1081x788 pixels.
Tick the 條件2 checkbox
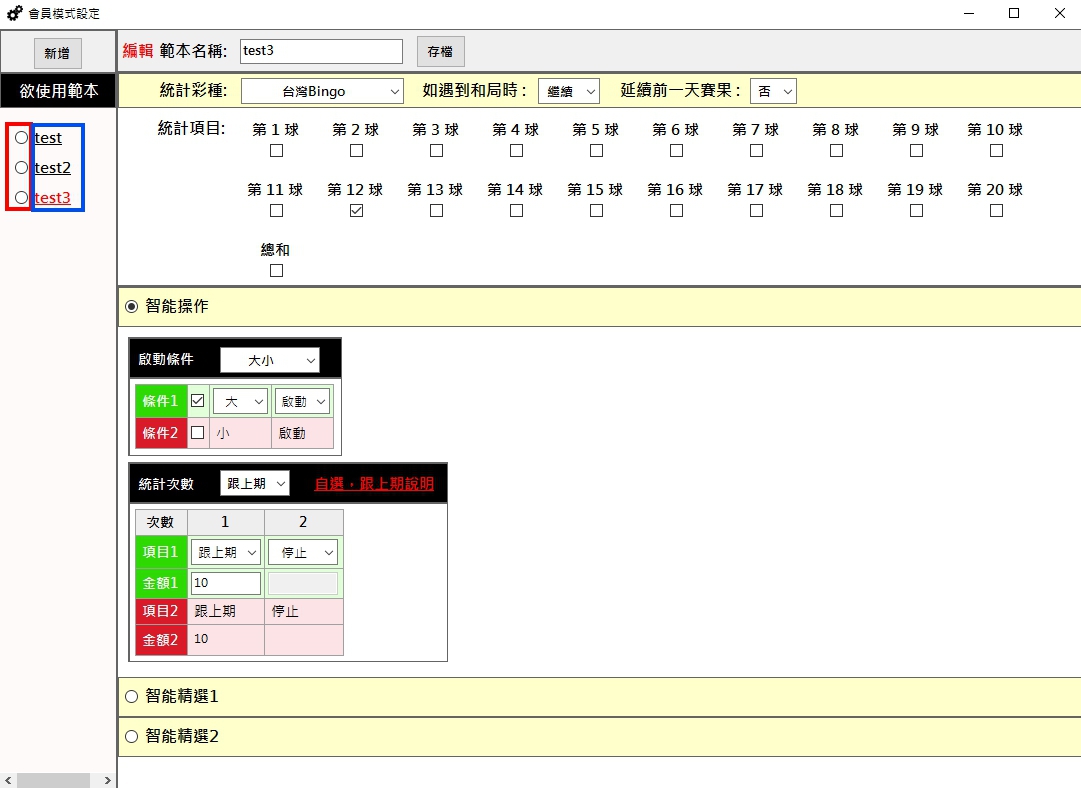click(x=198, y=433)
